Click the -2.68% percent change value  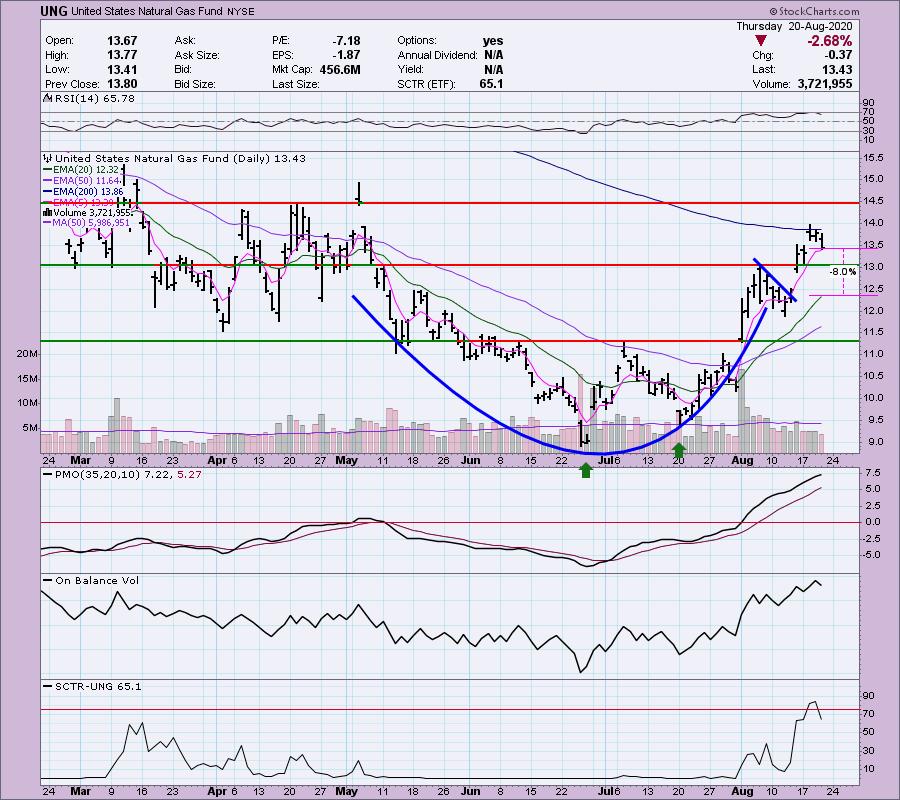click(829, 41)
